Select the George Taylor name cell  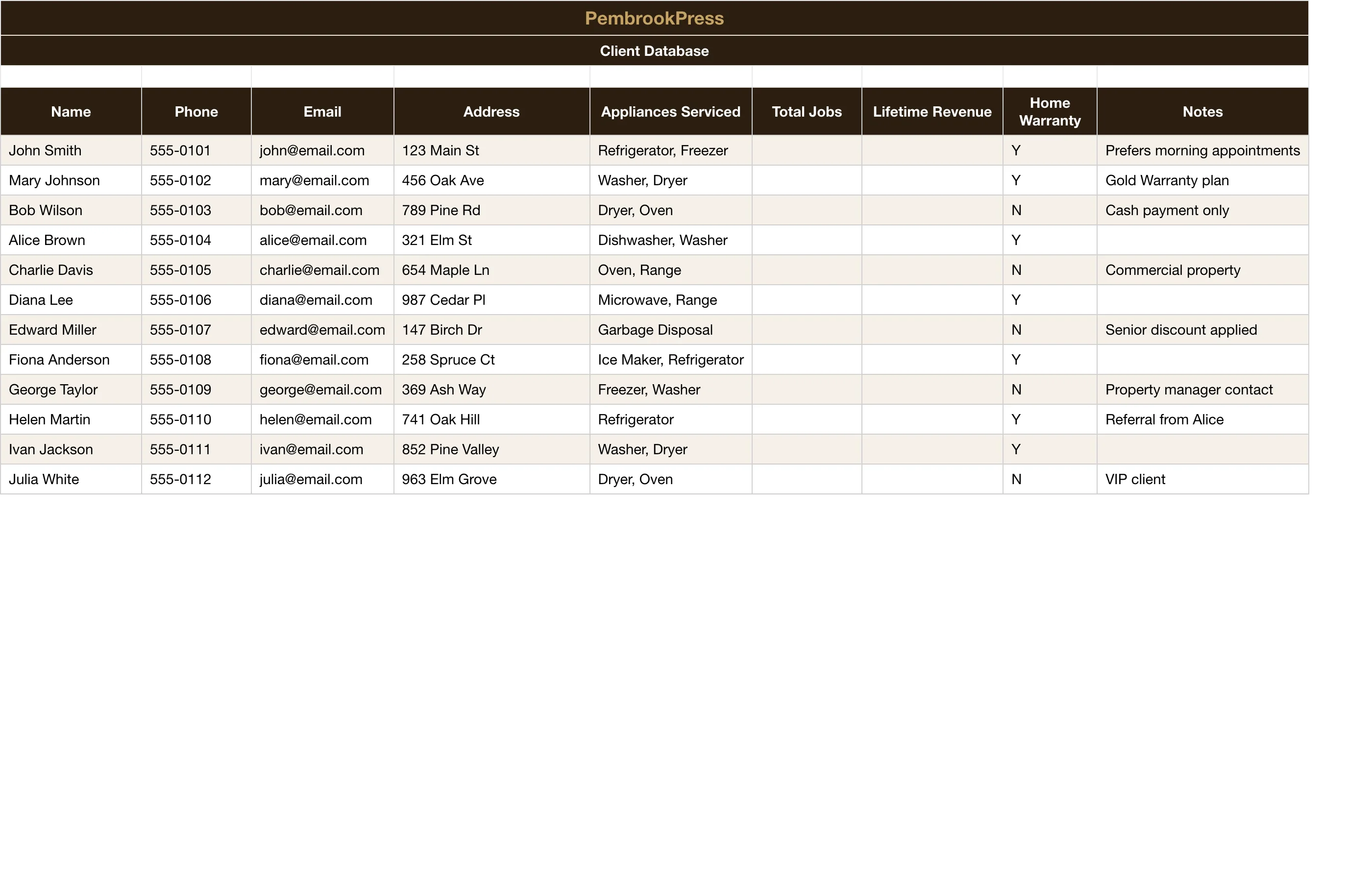point(71,390)
